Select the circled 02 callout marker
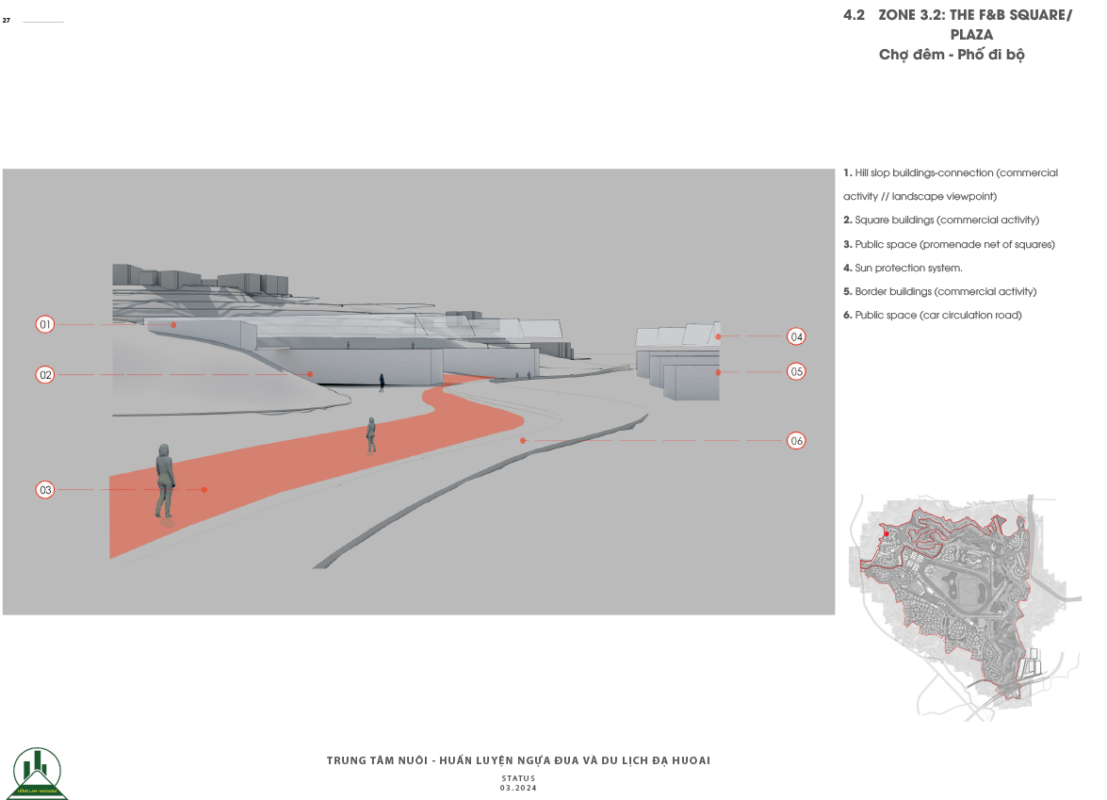Image resolution: width=1107 pixels, height=800 pixels. point(45,375)
